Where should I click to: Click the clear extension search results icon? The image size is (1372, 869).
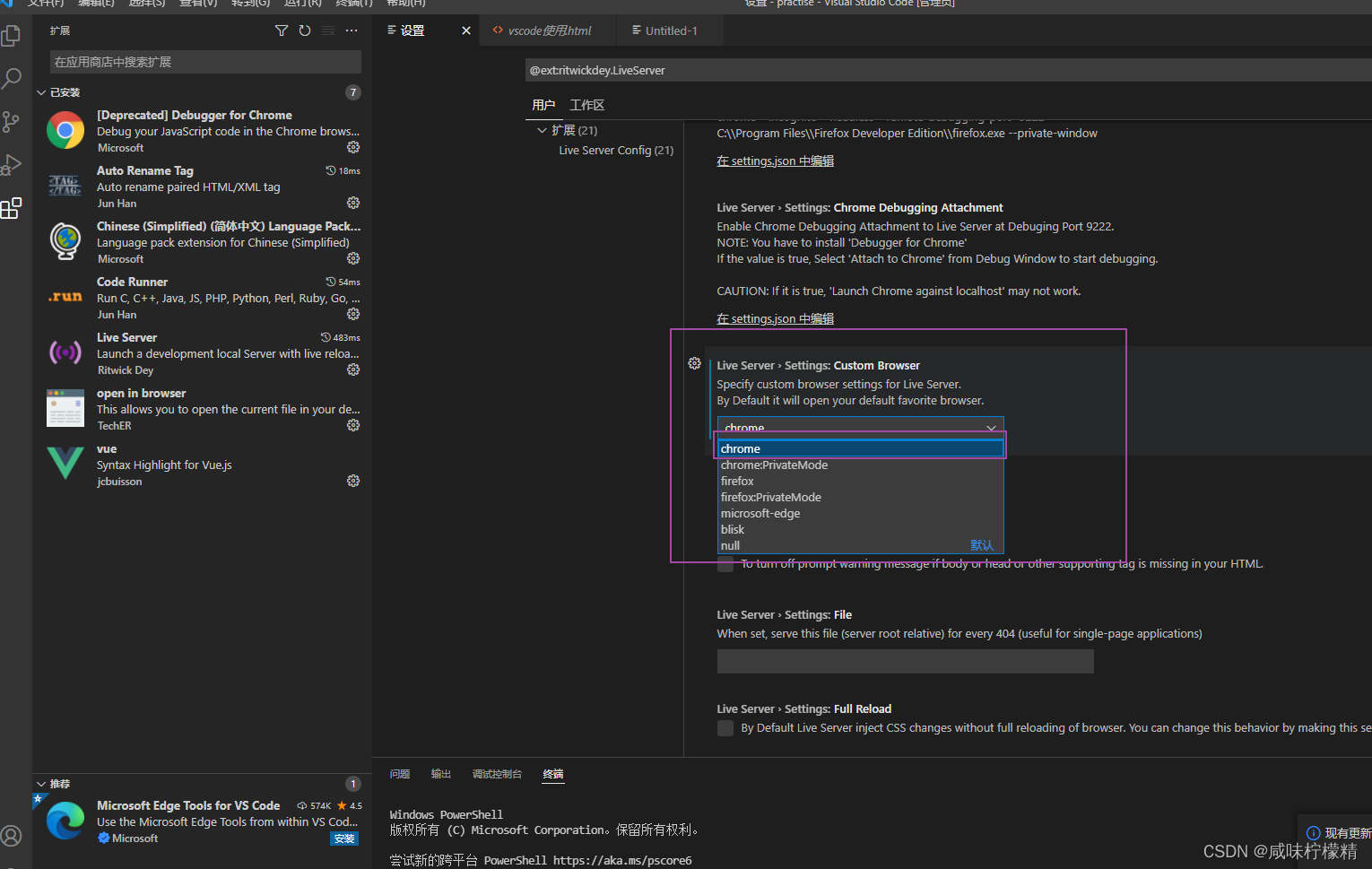328,30
